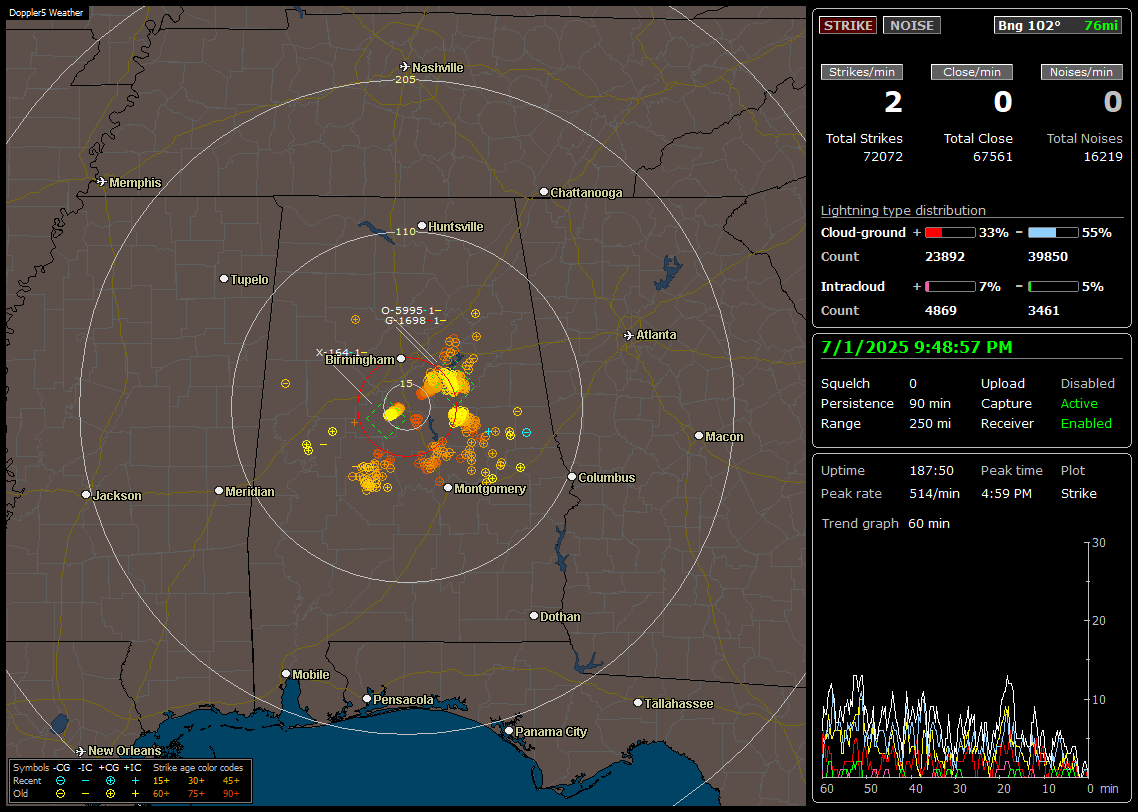Click storm cell label O-5995-1-
The image size is (1138, 812).
[x=411, y=311]
